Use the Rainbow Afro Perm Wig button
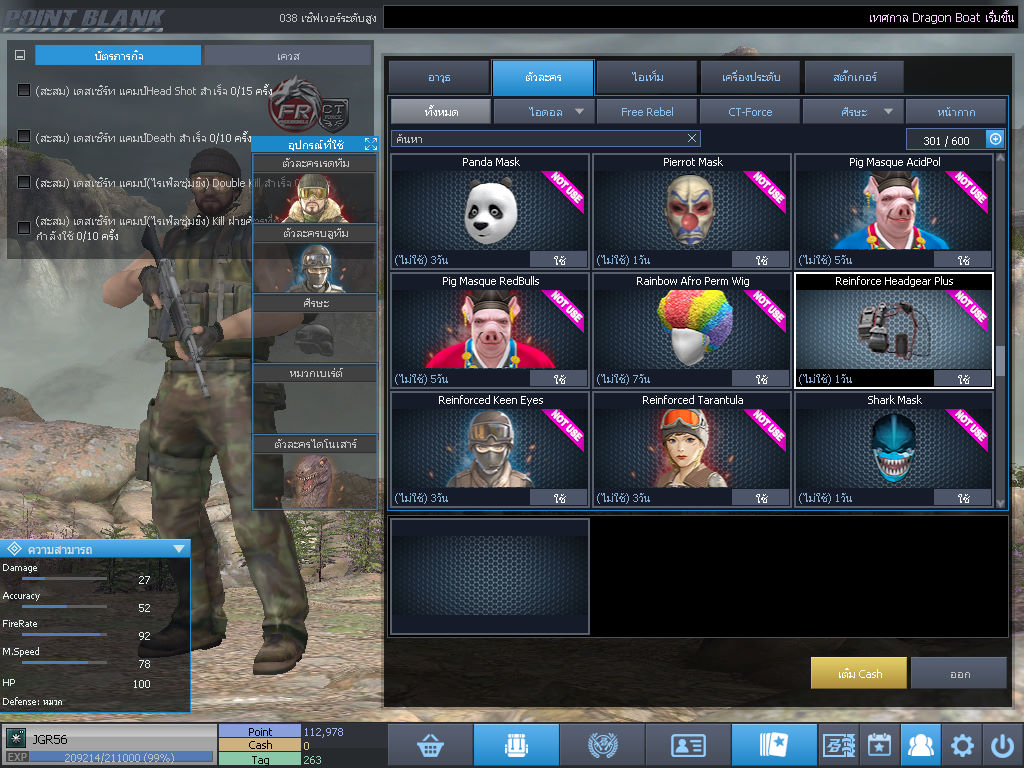The height and width of the screenshot is (768, 1024). [761, 379]
